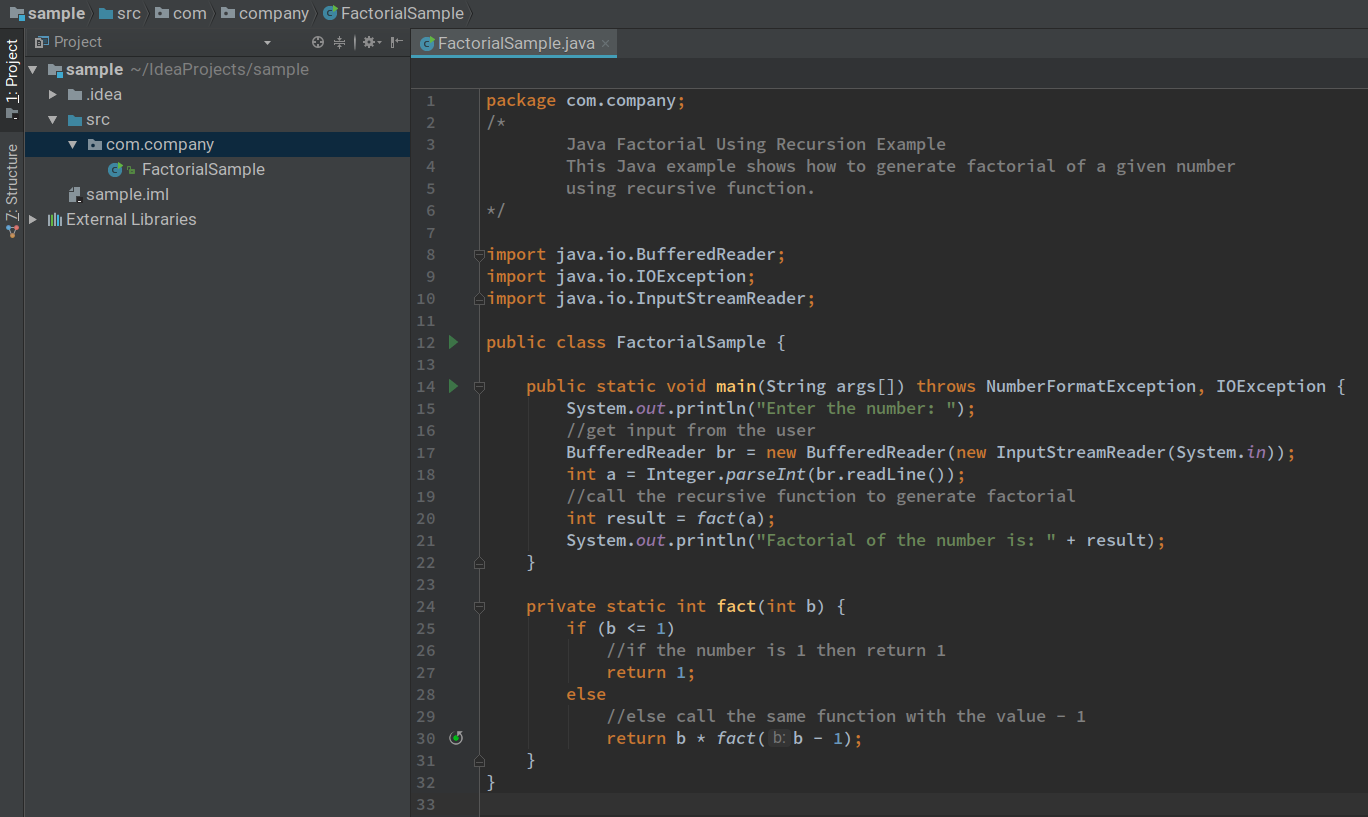Image resolution: width=1368 pixels, height=817 pixels.
Task: Collapse the com.company package node
Action: pos(73,144)
